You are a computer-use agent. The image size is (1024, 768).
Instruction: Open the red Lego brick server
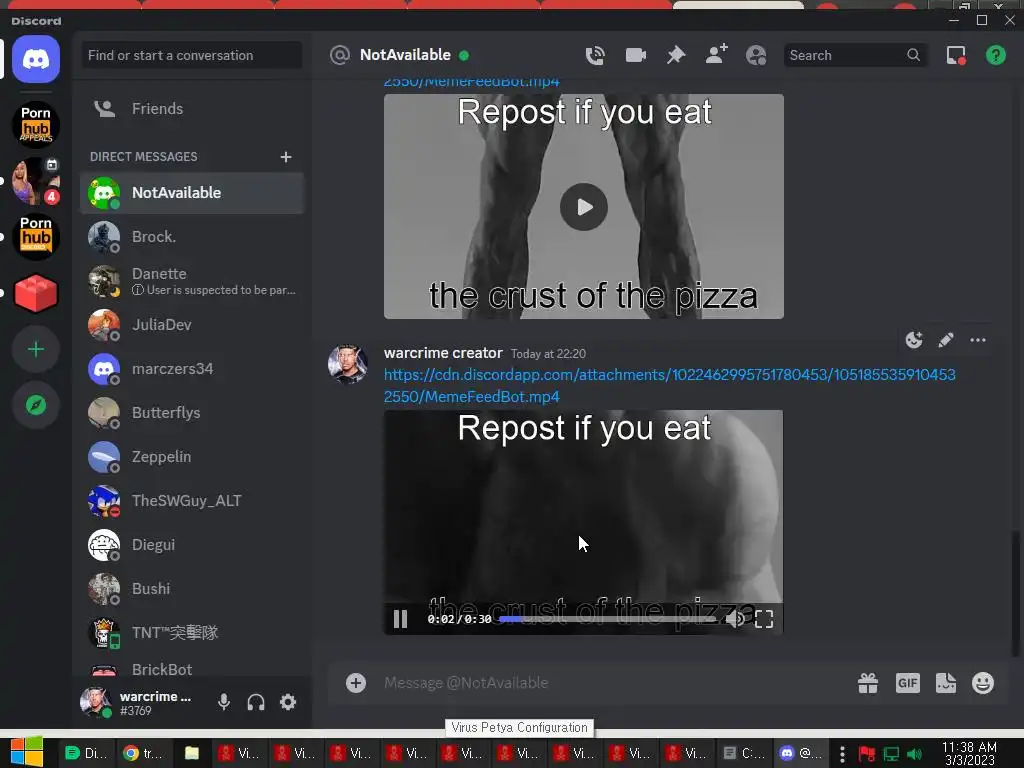(x=36, y=293)
